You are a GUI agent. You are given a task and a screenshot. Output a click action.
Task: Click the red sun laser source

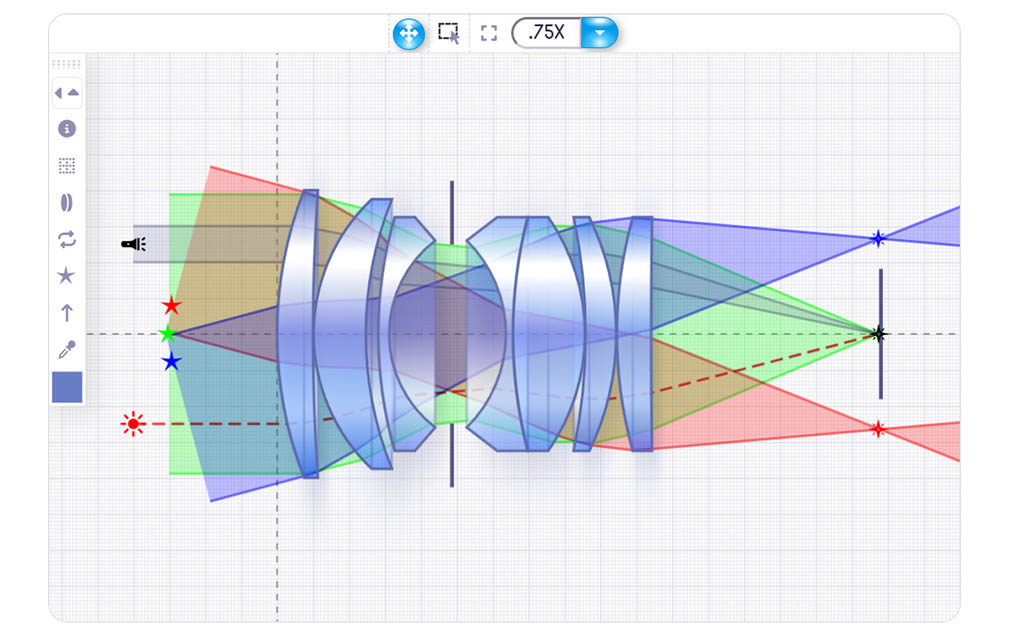(x=133, y=424)
